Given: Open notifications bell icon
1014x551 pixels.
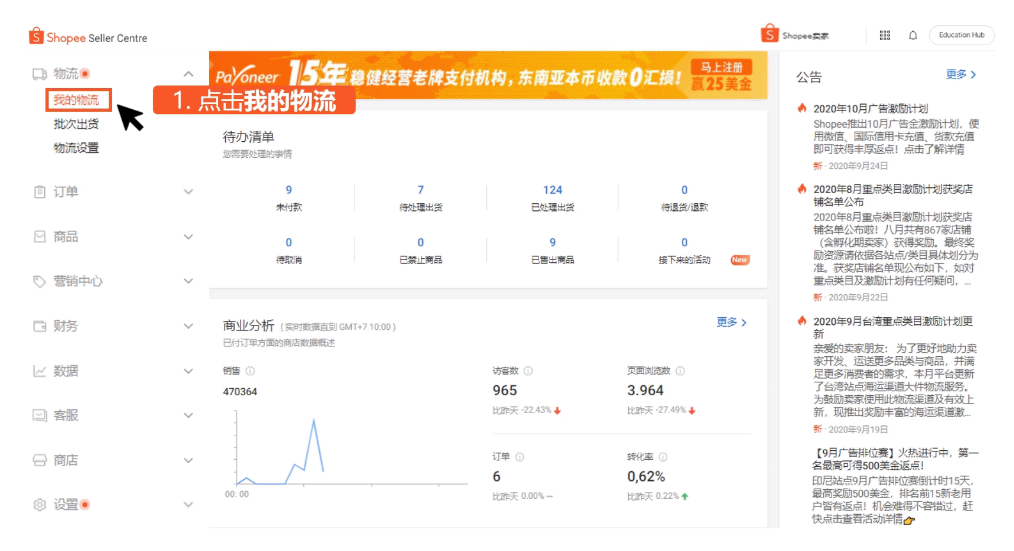Looking at the screenshot, I should point(912,35).
